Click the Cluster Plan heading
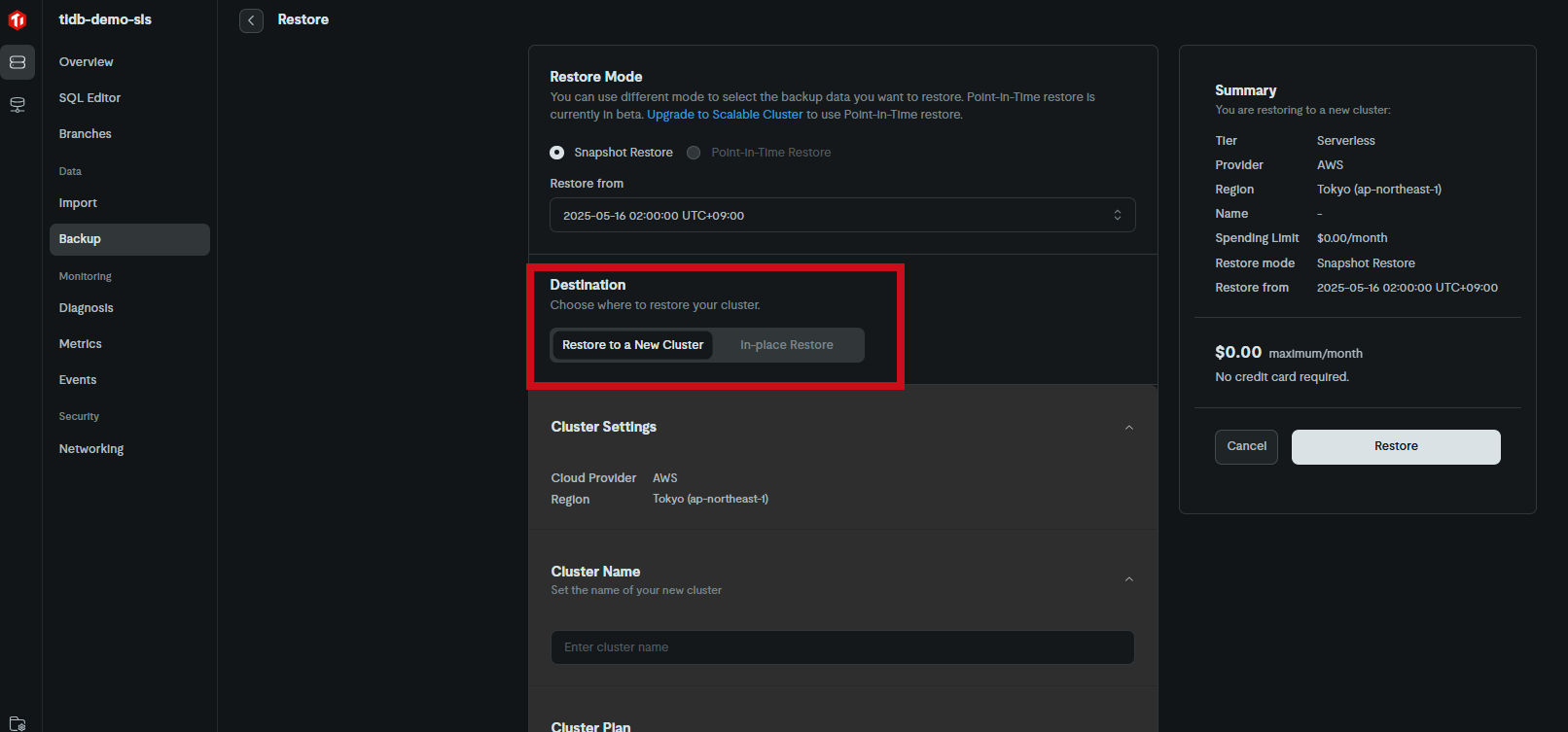1568x732 pixels. [590, 726]
